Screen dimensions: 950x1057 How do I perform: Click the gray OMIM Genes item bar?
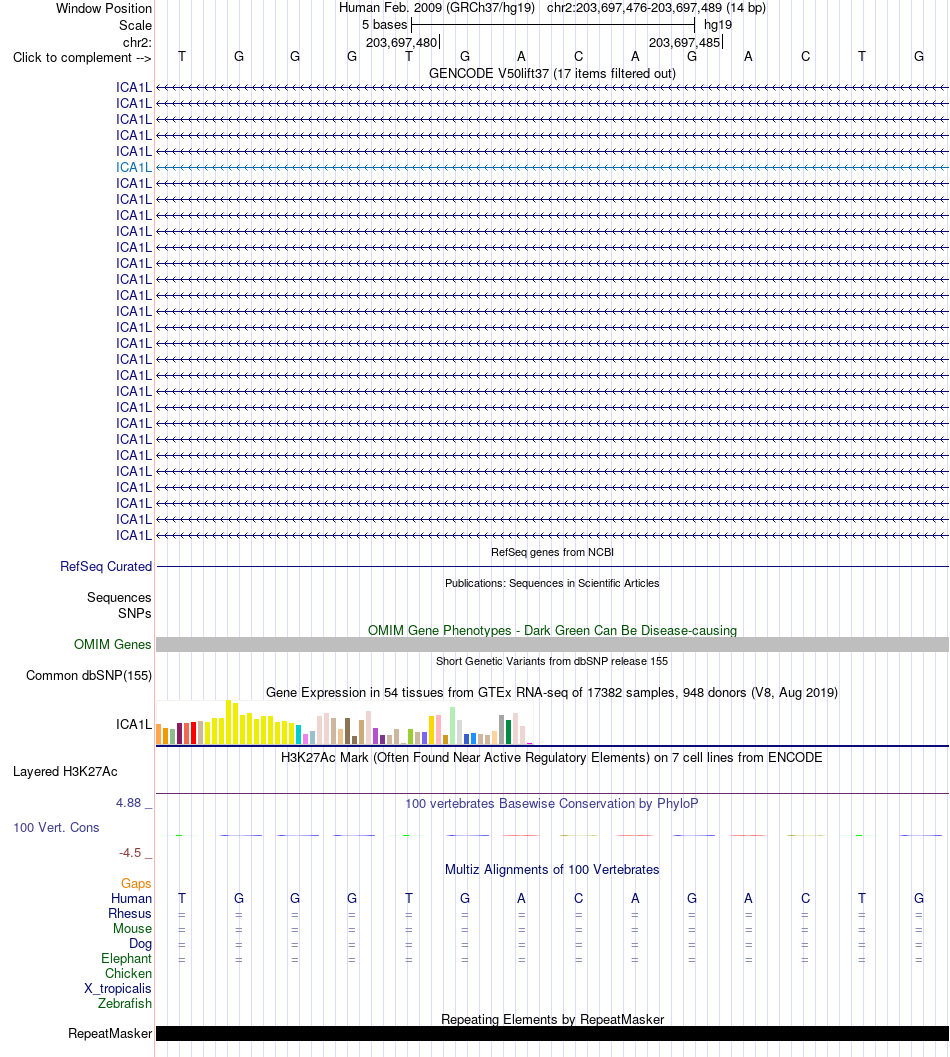(552, 644)
